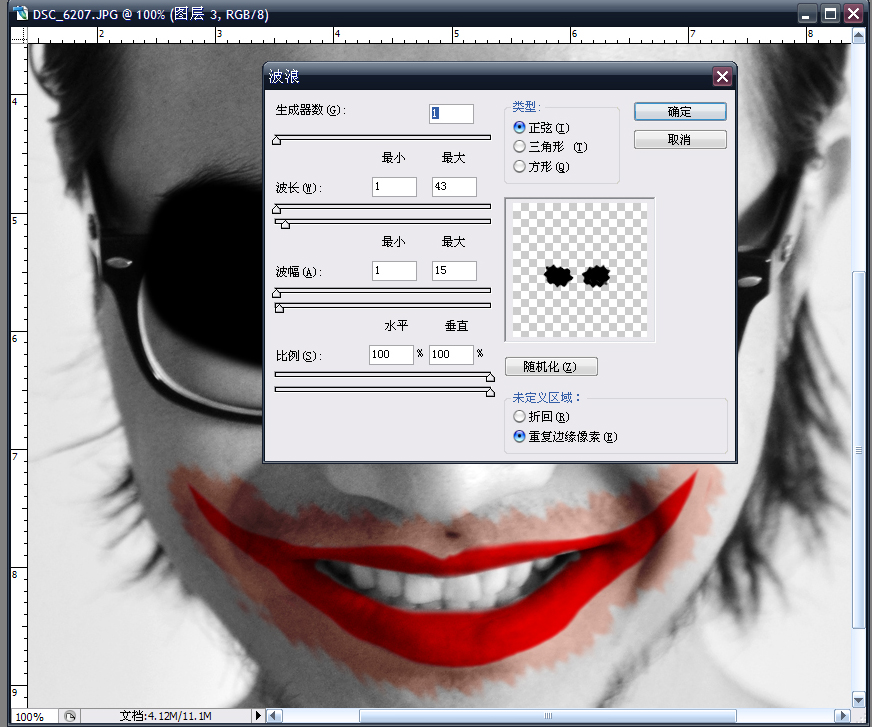The height and width of the screenshot is (727, 872).
Task: Maximize the DSC_6207.JPG document window
Action: [x=830, y=13]
